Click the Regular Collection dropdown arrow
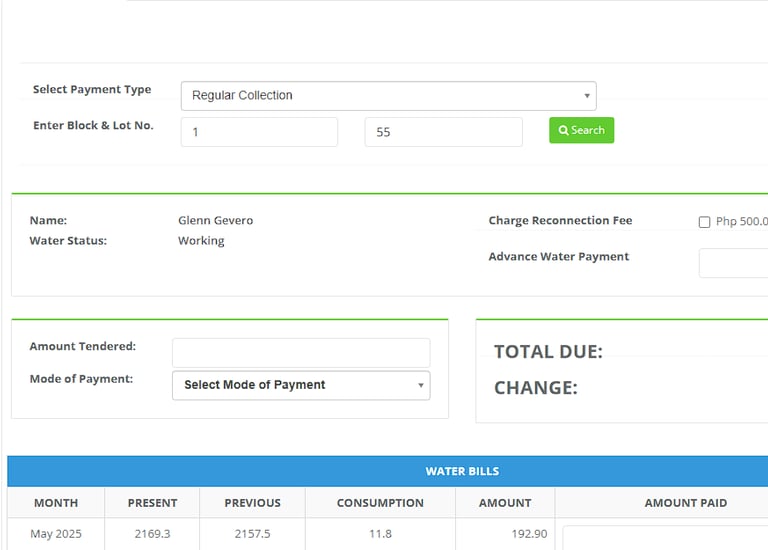Image resolution: width=768 pixels, height=550 pixels. 587,96
